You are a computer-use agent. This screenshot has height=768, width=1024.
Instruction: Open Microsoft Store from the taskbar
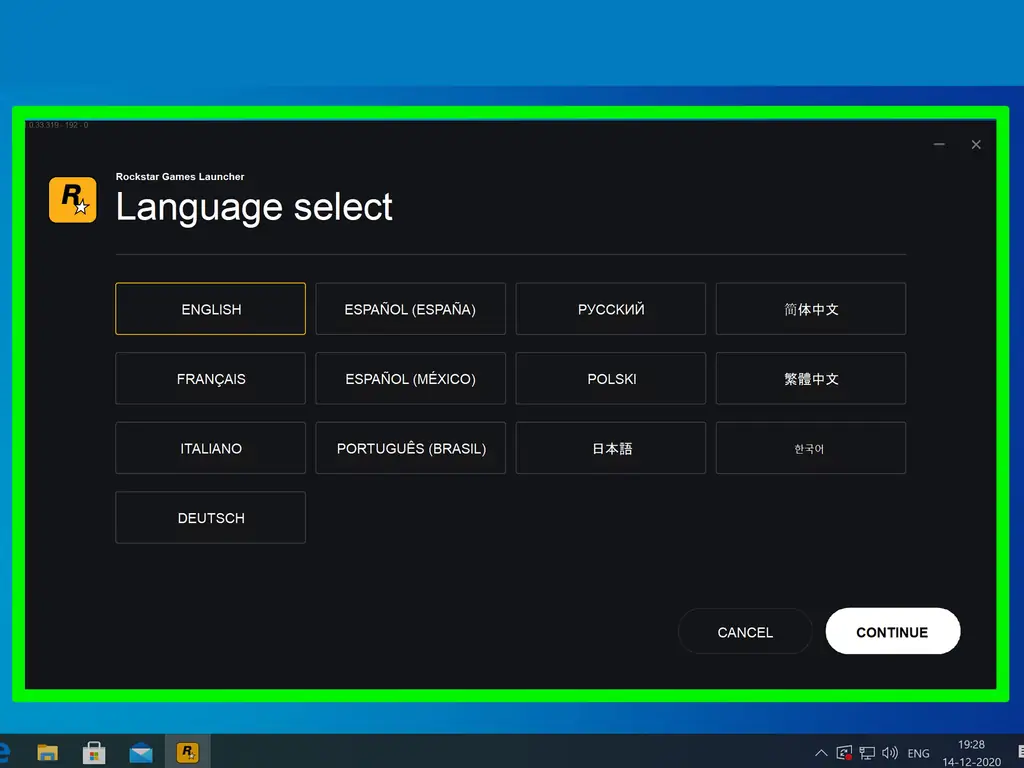point(94,752)
